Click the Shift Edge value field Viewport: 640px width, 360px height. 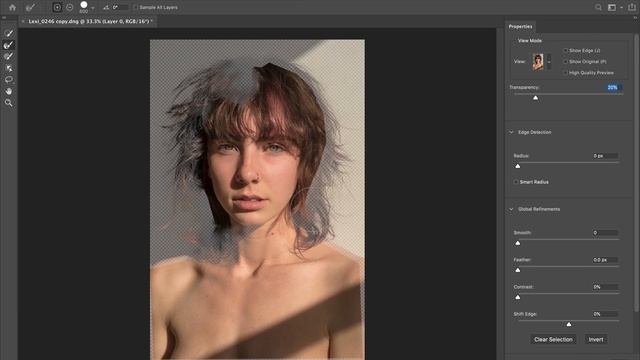[605, 314]
